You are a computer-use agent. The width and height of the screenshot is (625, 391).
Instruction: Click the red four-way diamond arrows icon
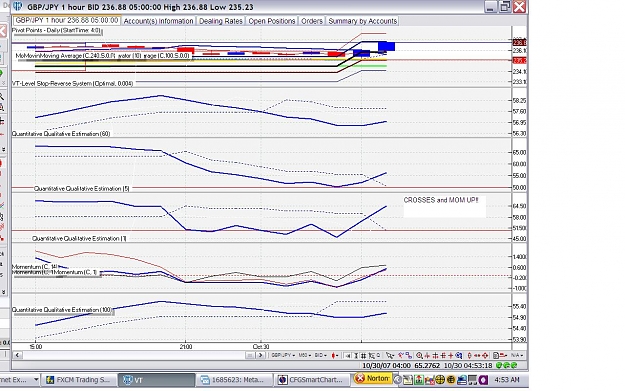(x=485, y=356)
